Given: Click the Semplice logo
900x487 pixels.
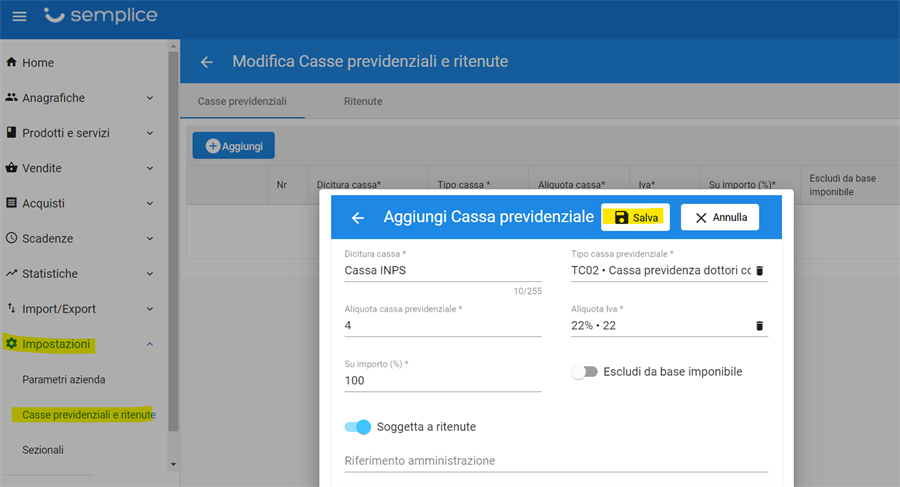Looking at the screenshot, I should (100, 16).
